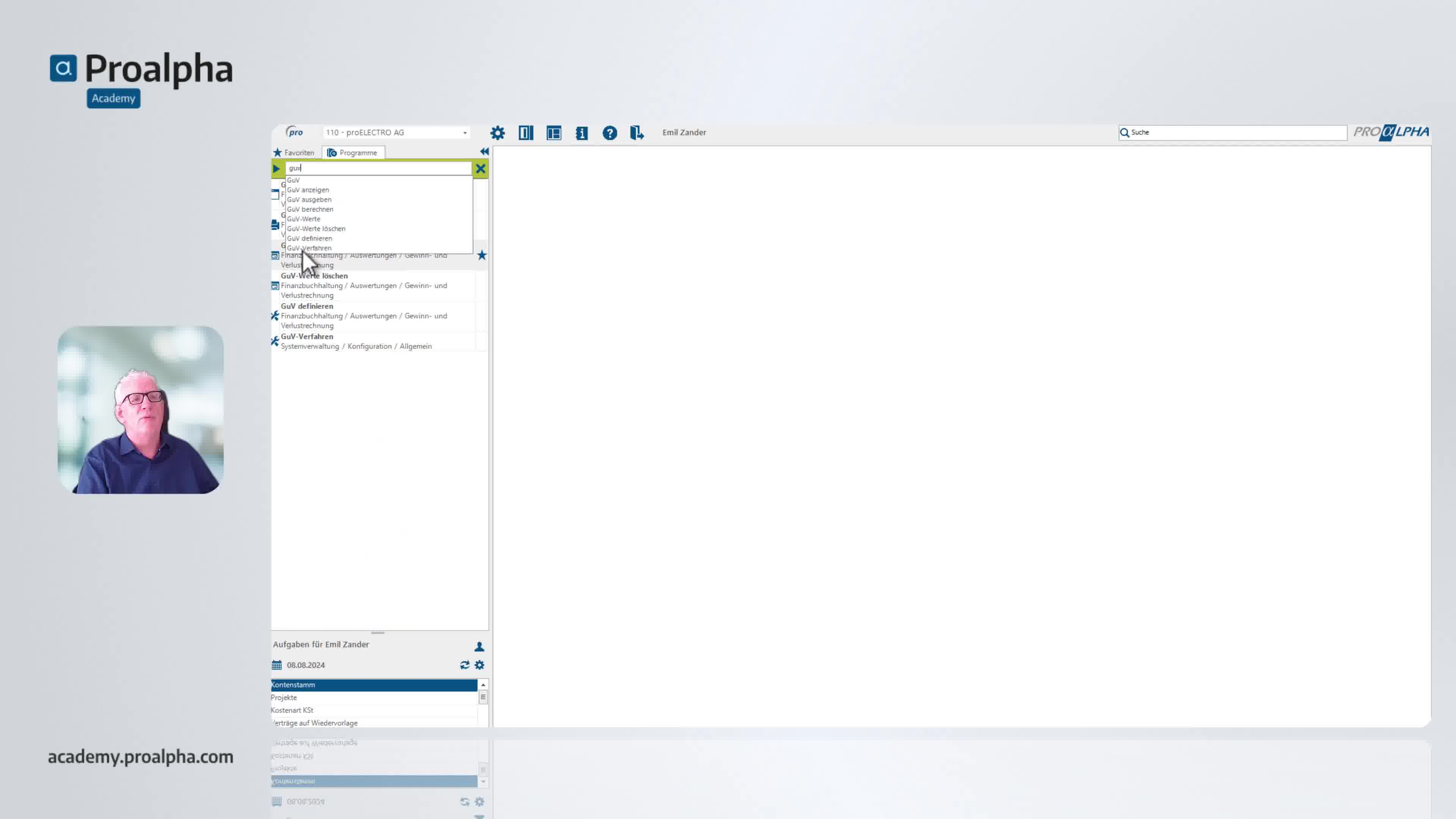Choose 'GuV-Werte löschen' in the autocomplete list

[x=316, y=228]
